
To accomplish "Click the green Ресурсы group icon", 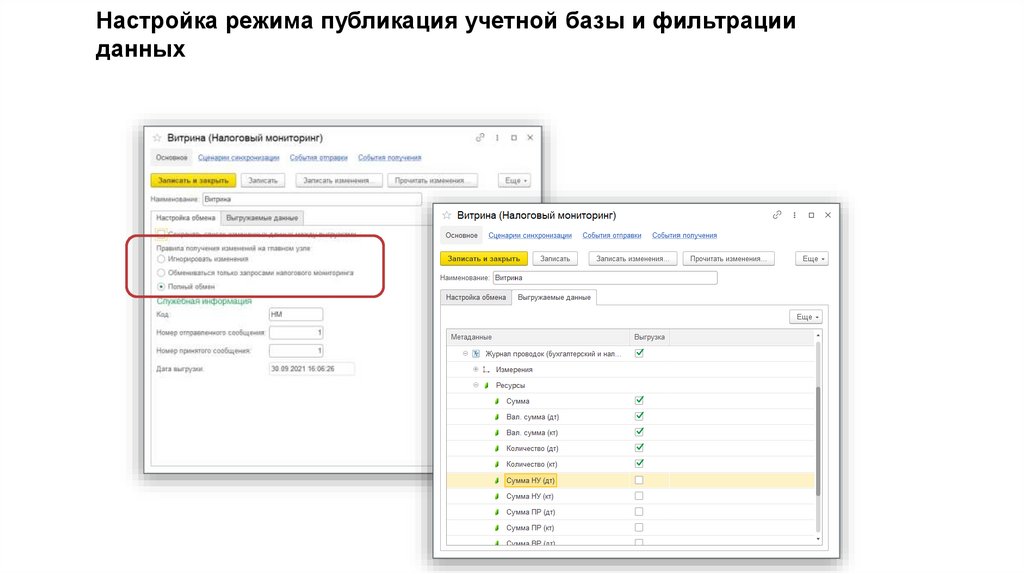I will [x=487, y=385].
